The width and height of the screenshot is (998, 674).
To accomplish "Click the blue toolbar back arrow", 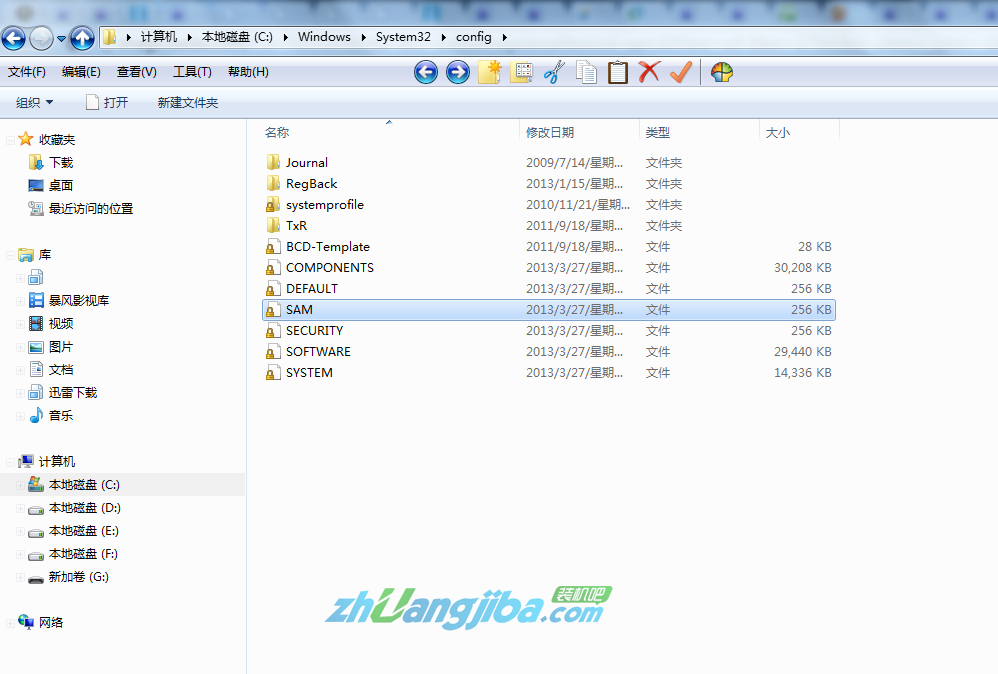I will click(x=426, y=72).
